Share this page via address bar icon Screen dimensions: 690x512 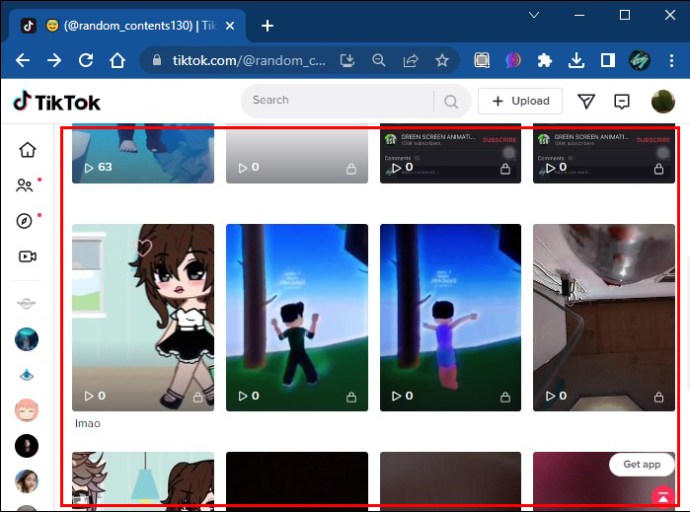tap(410, 60)
